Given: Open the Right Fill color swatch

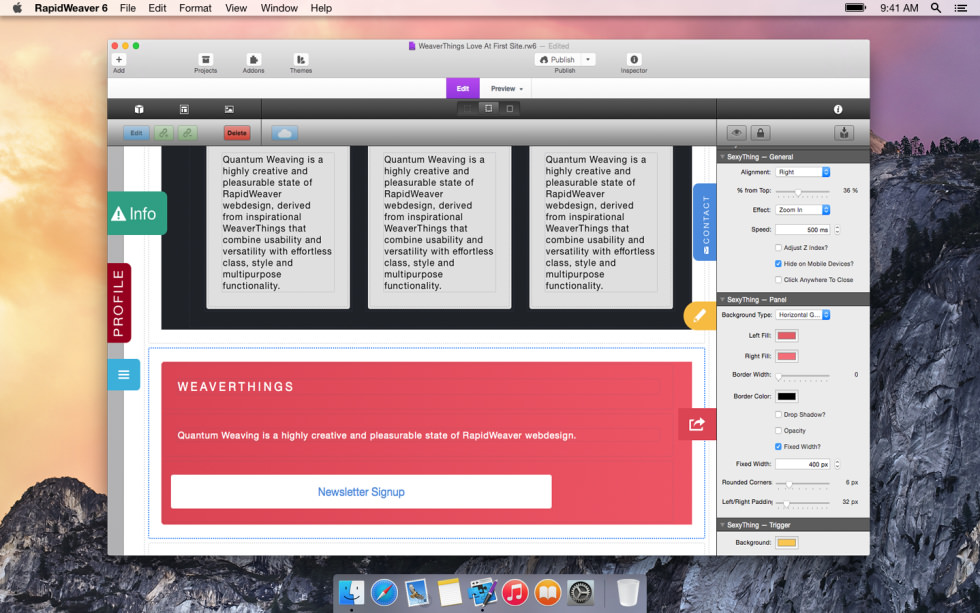Looking at the screenshot, I should 786,356.
